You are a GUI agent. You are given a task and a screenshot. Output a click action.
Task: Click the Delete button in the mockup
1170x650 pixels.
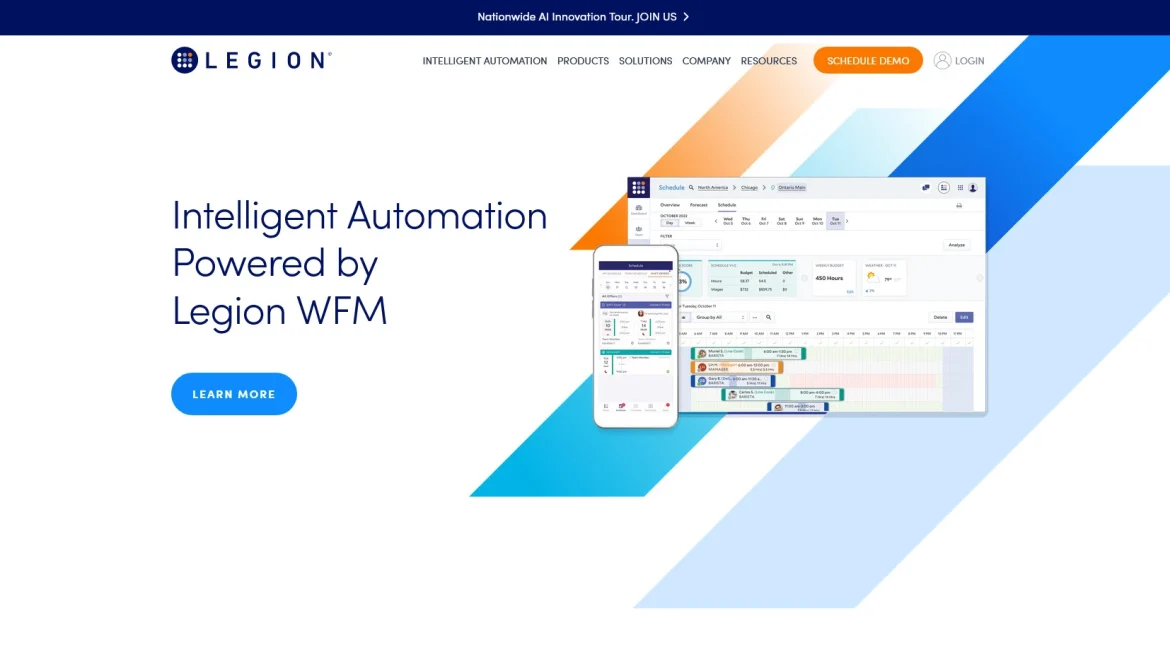pyautogui.click(x=940, y=318)
